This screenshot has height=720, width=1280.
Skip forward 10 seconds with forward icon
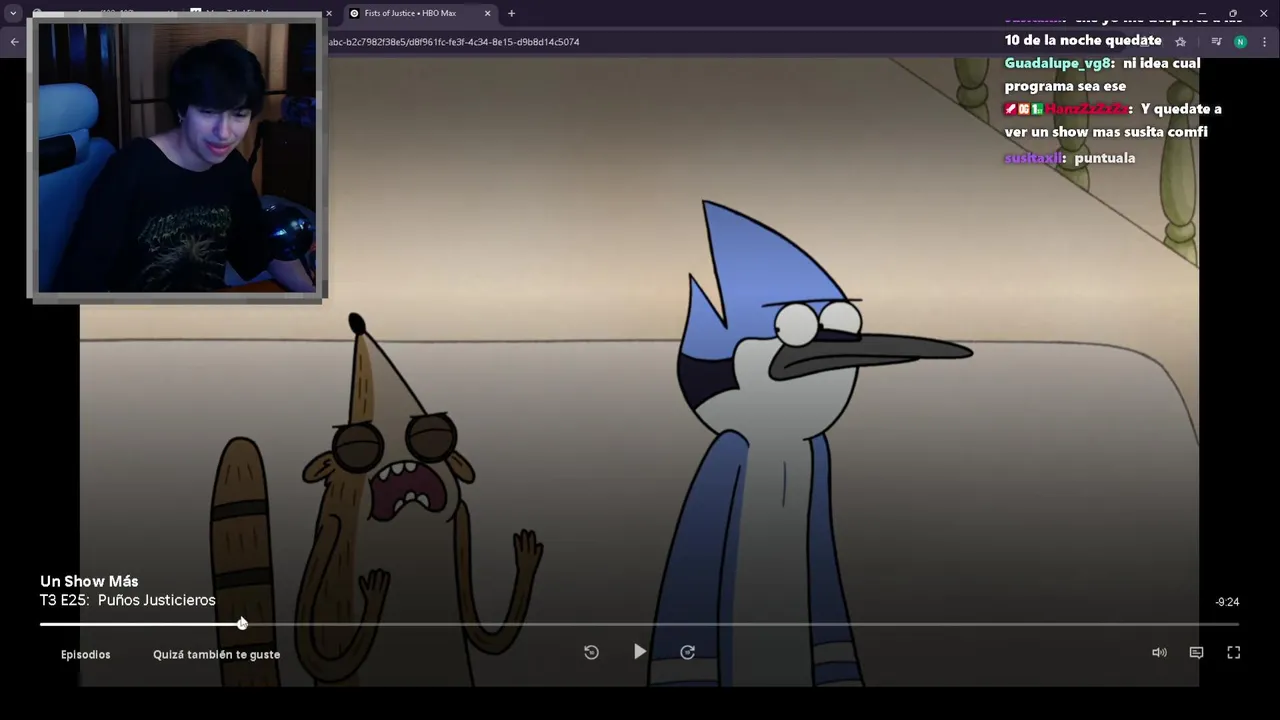point(688,652)
